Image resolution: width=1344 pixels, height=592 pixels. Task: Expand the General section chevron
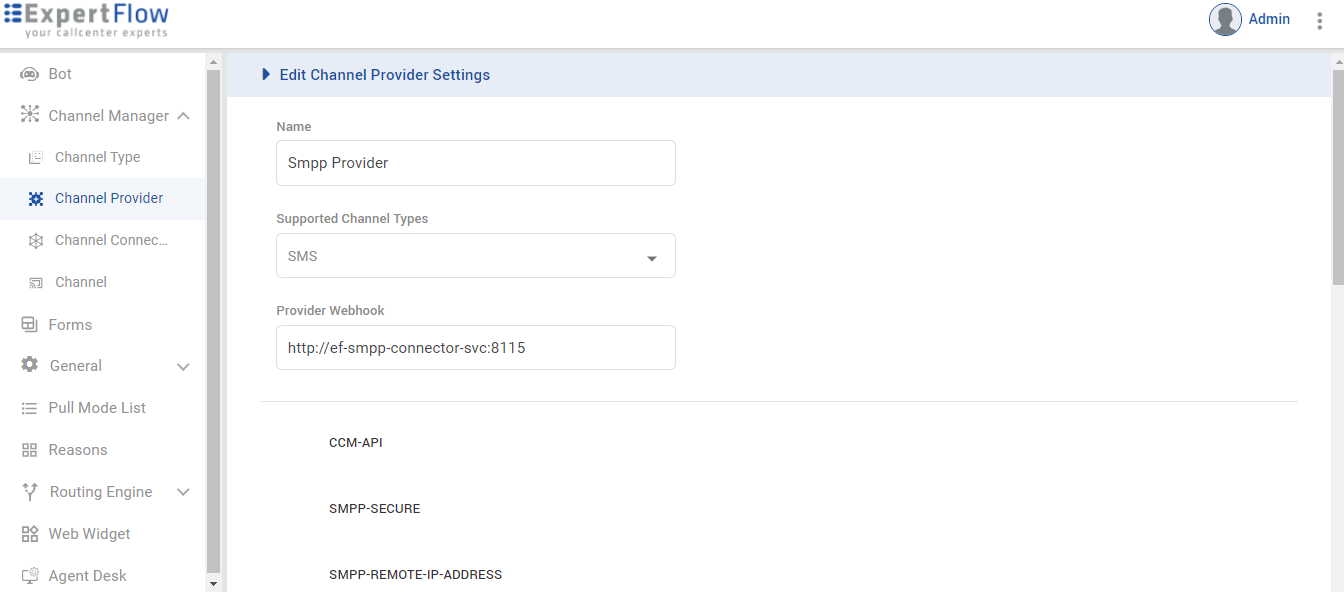coord(183,366)
